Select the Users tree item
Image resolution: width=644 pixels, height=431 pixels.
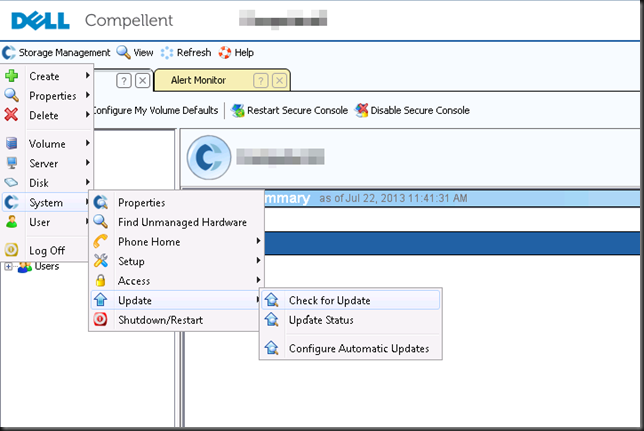47,266
